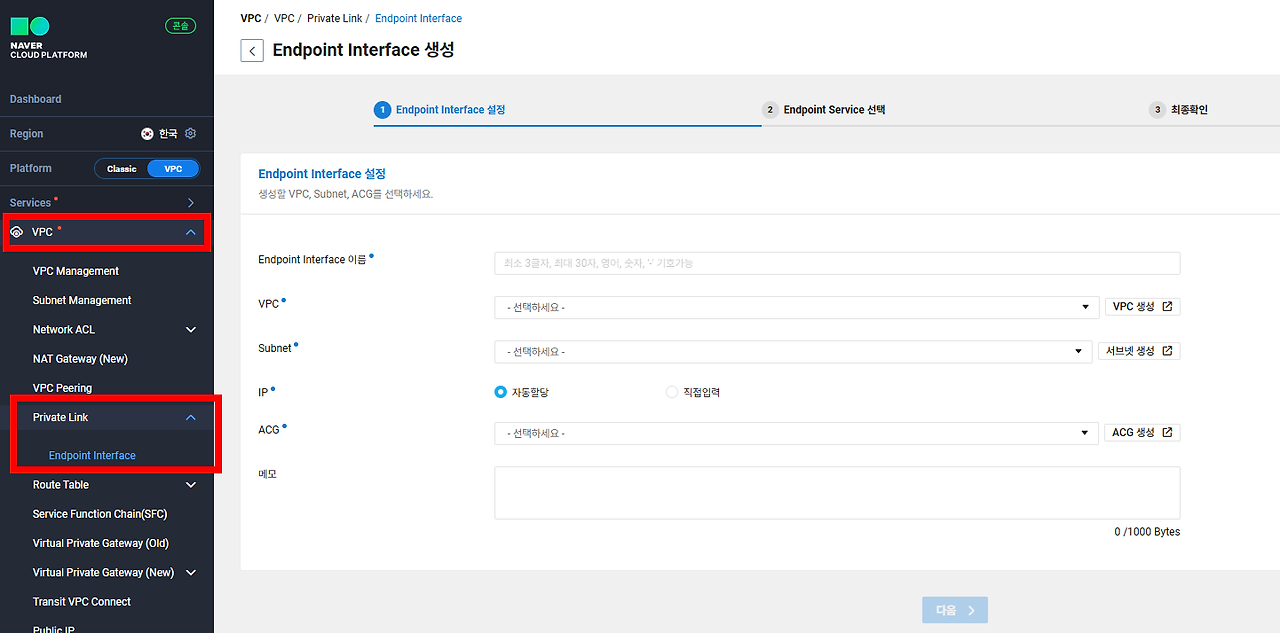
Task: Collapse the VPC sidebar section chevron
Action: [191, 232]
